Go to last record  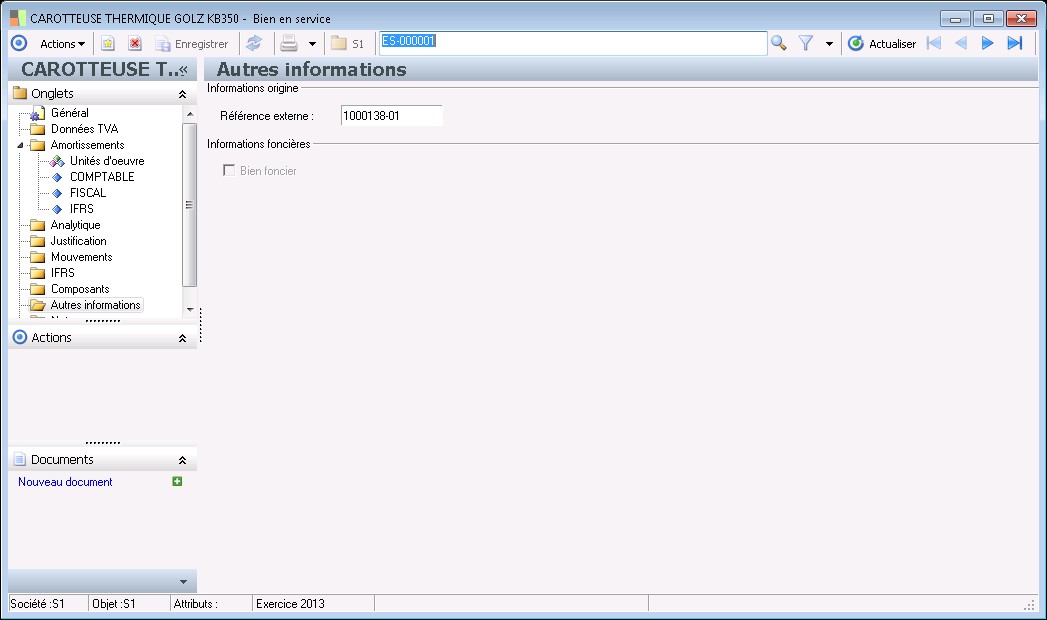click(1015, 43)
